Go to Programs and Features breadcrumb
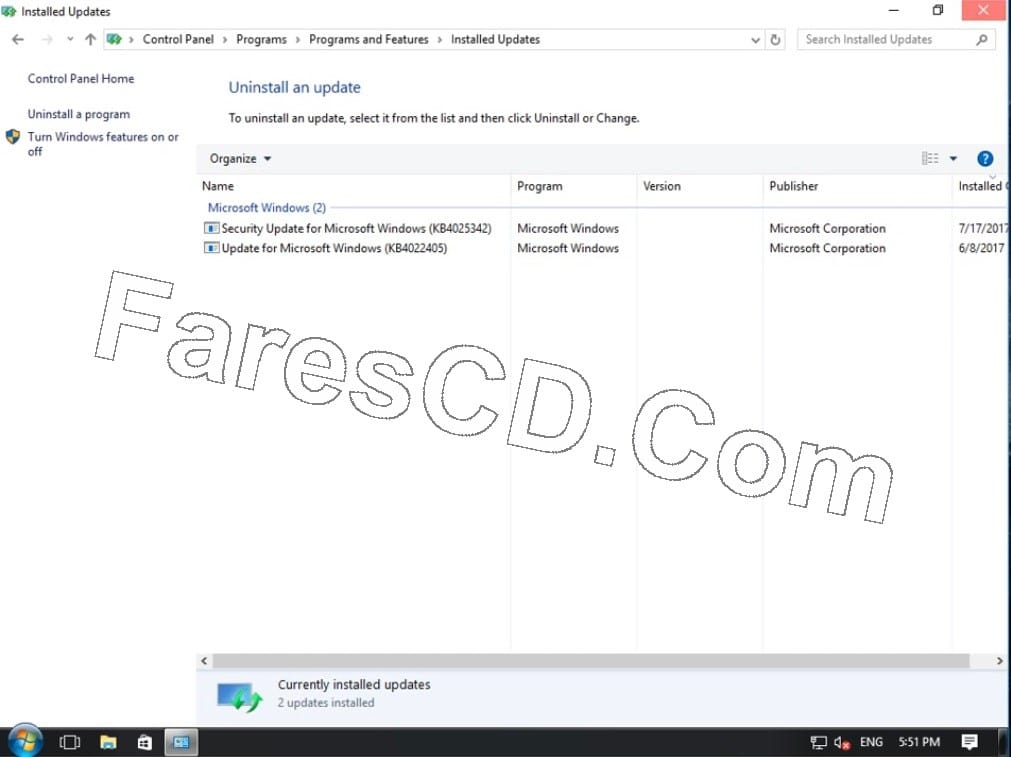 pyautogui.click(x=369, y=39)
